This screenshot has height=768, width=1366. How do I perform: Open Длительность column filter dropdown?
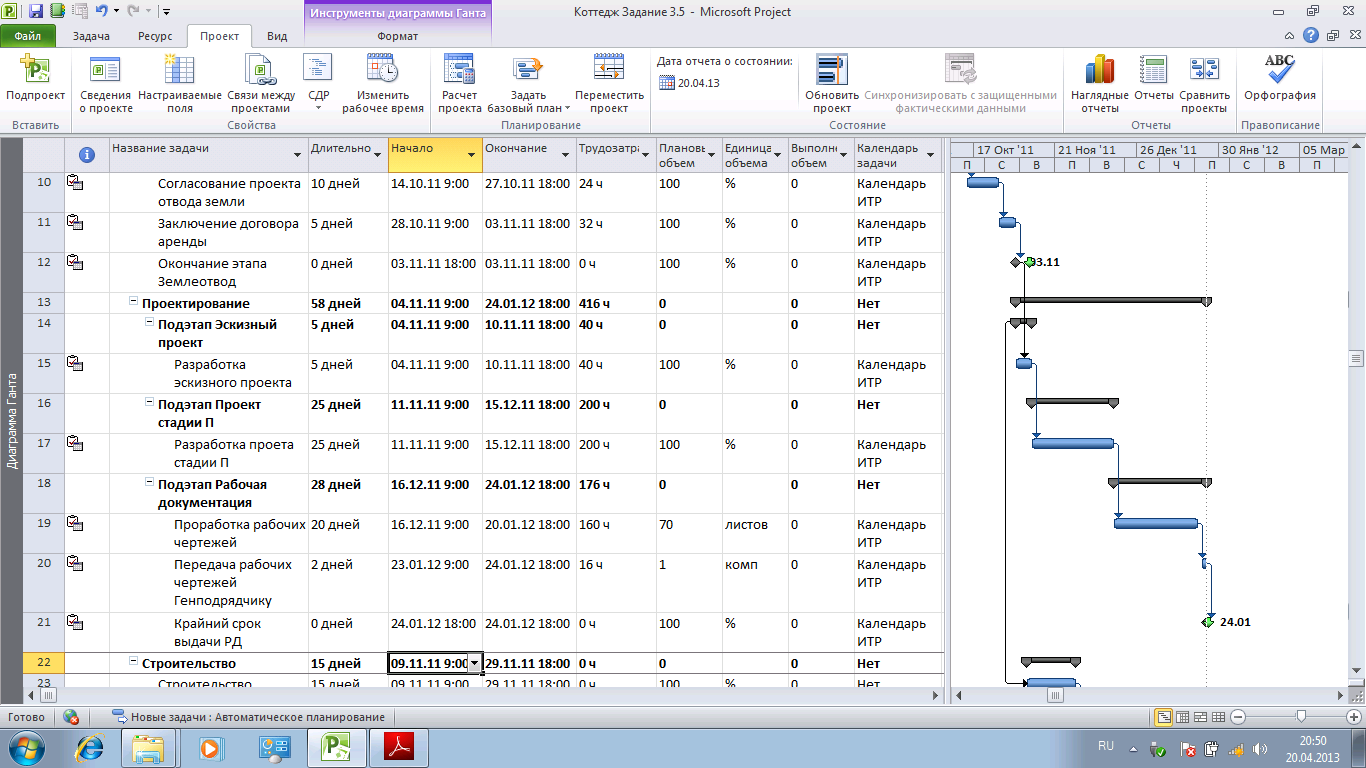click(378, 155)
